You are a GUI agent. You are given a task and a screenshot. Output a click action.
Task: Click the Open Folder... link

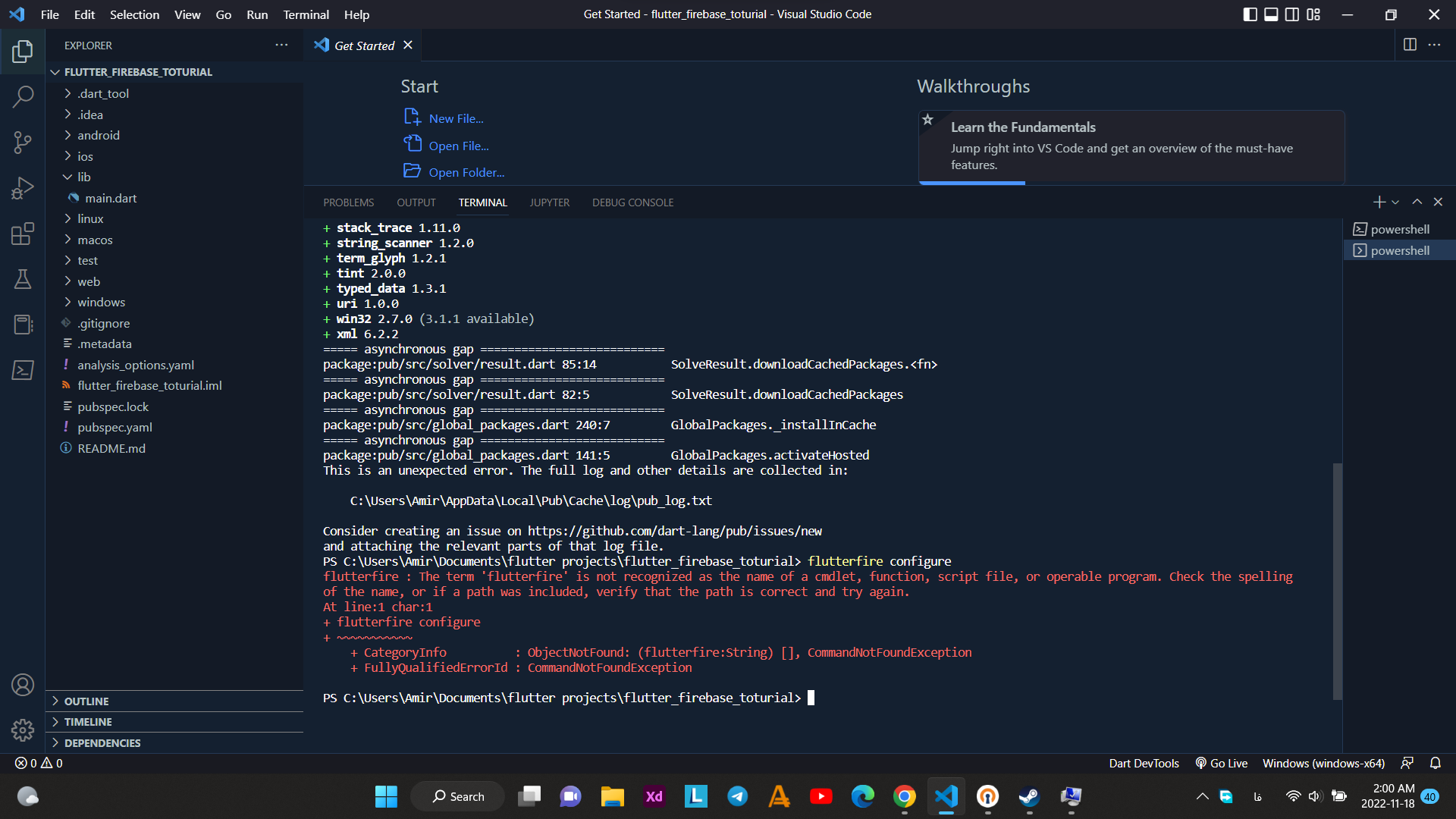[453, 172]
